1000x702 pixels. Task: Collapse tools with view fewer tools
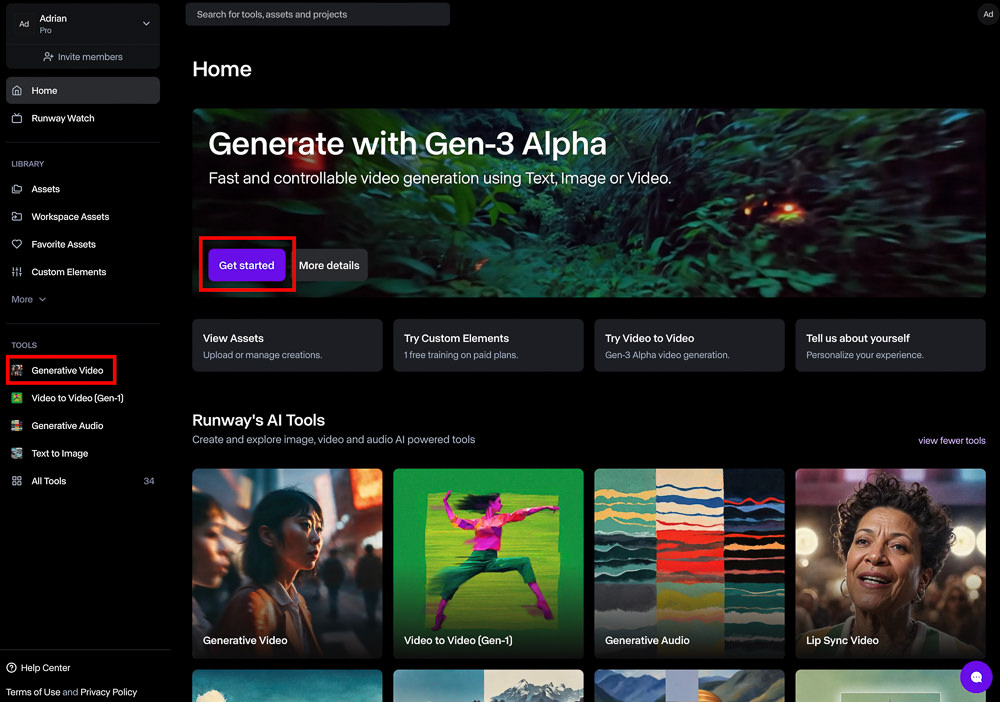[951, 441]
